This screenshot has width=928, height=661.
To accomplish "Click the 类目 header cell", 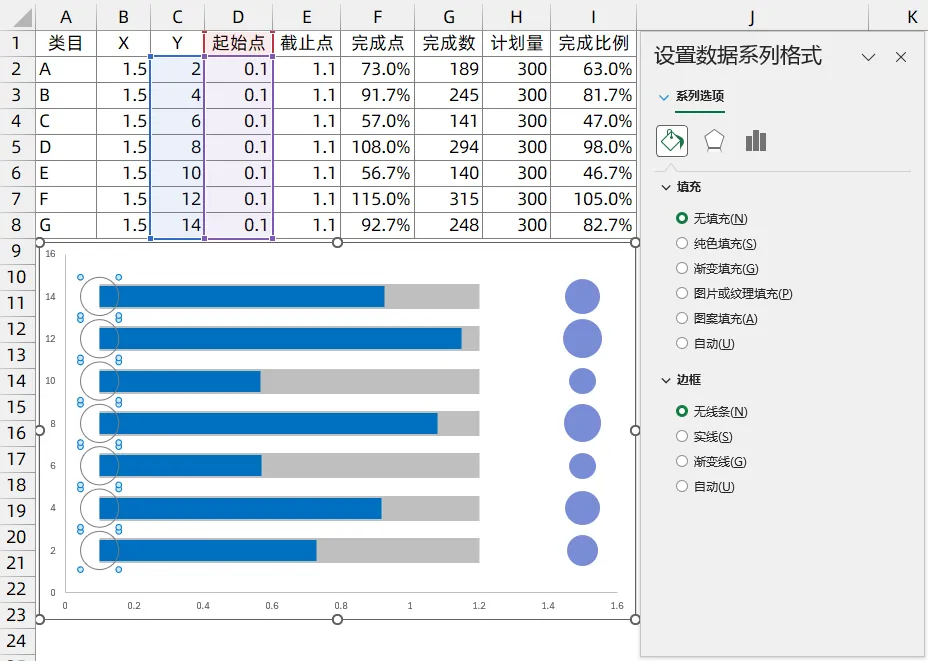I will (66, 43).
